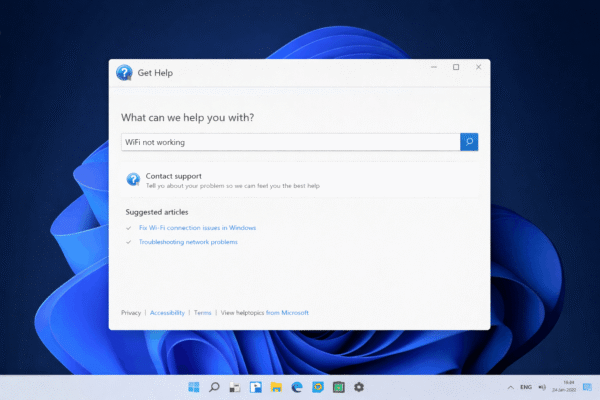Click the Accessibility footer link

[x=167, y=313]
